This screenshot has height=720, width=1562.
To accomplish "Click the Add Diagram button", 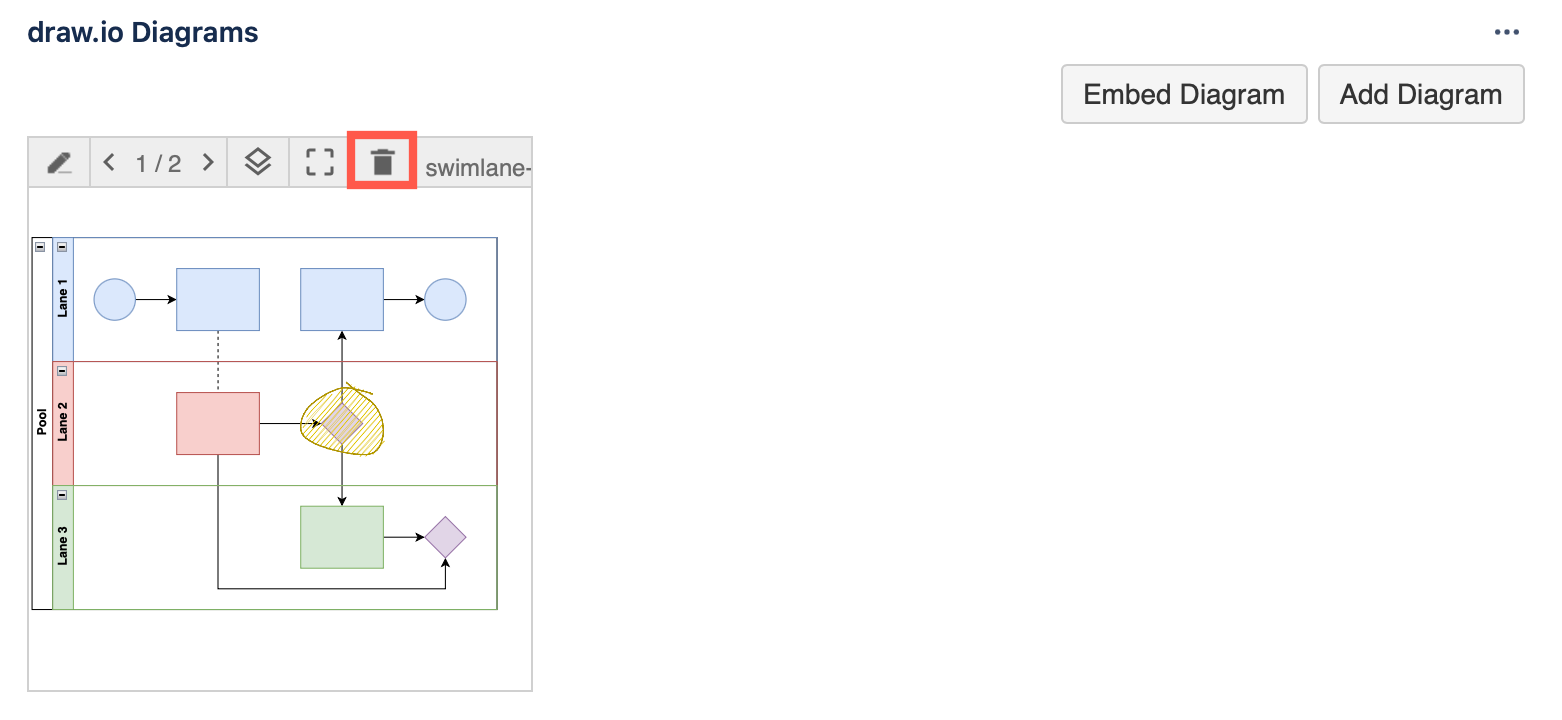I will click(1421, 94).
